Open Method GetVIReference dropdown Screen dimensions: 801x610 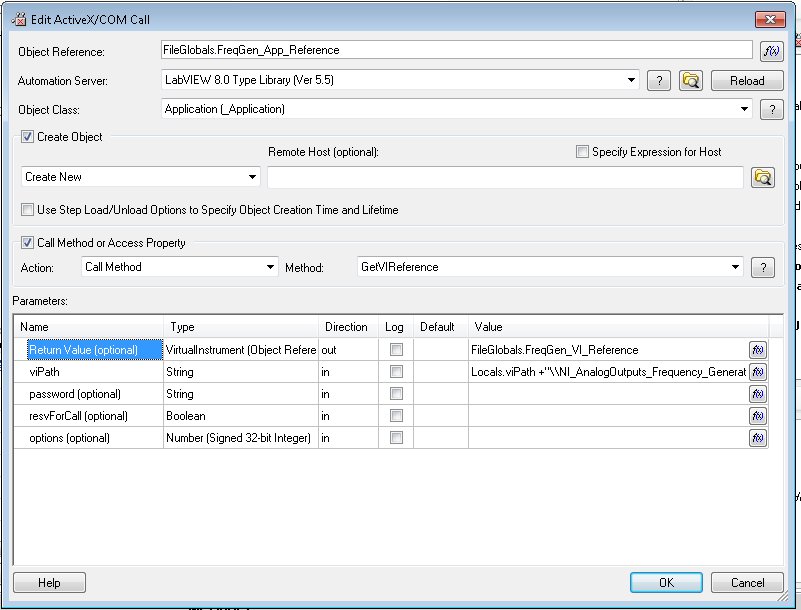tap(735, 267)
